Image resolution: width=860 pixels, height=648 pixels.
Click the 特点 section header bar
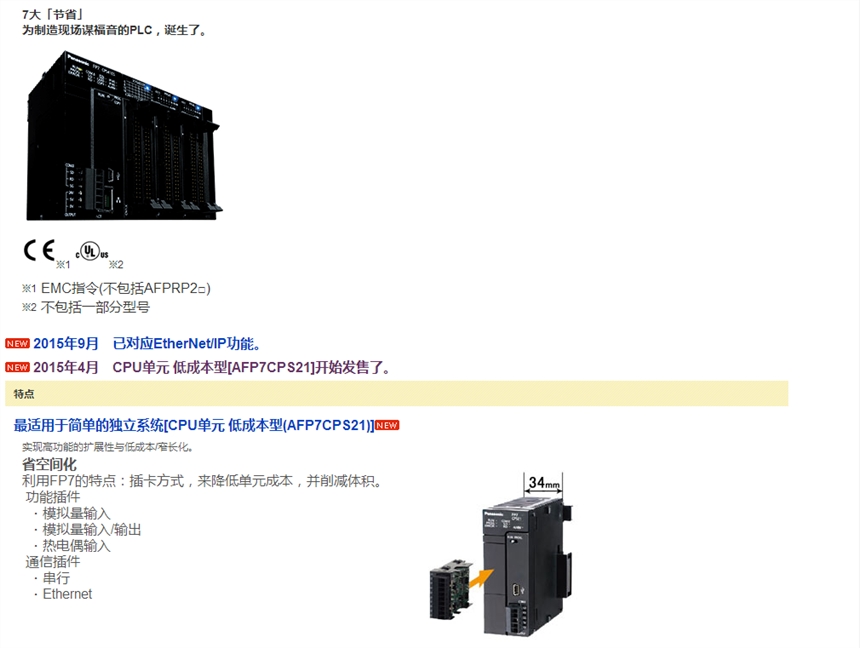397,393
